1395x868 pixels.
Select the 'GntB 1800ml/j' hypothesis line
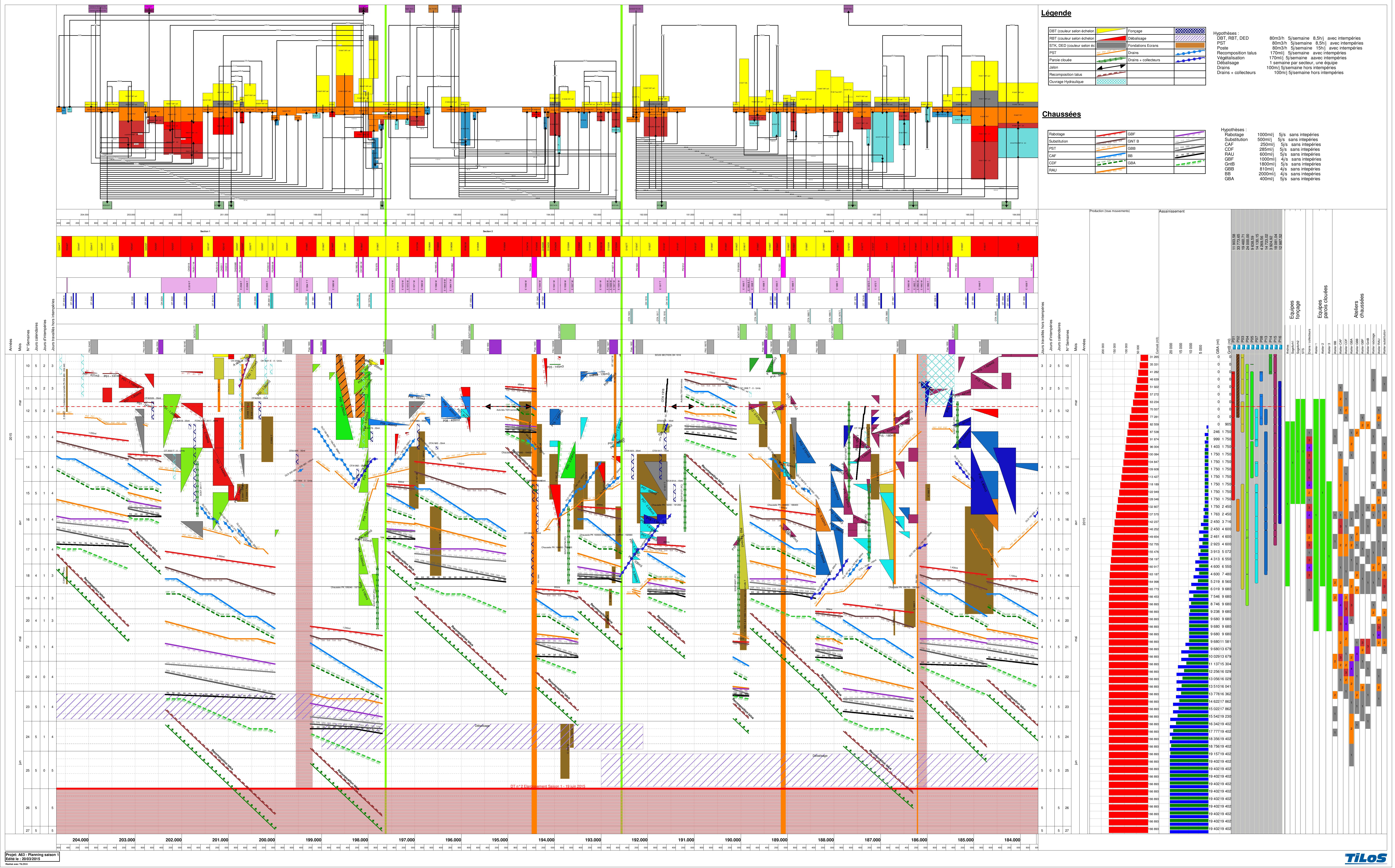click(x=1273, y=164)
